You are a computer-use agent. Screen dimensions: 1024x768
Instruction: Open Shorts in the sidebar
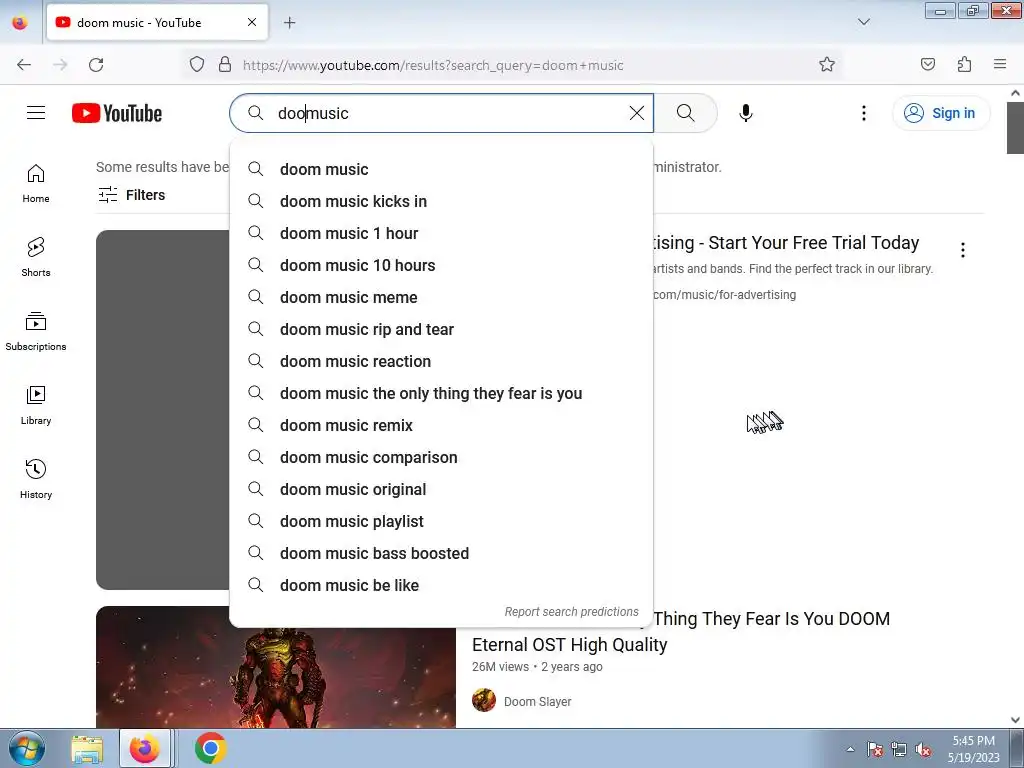(x=36, y=257)
